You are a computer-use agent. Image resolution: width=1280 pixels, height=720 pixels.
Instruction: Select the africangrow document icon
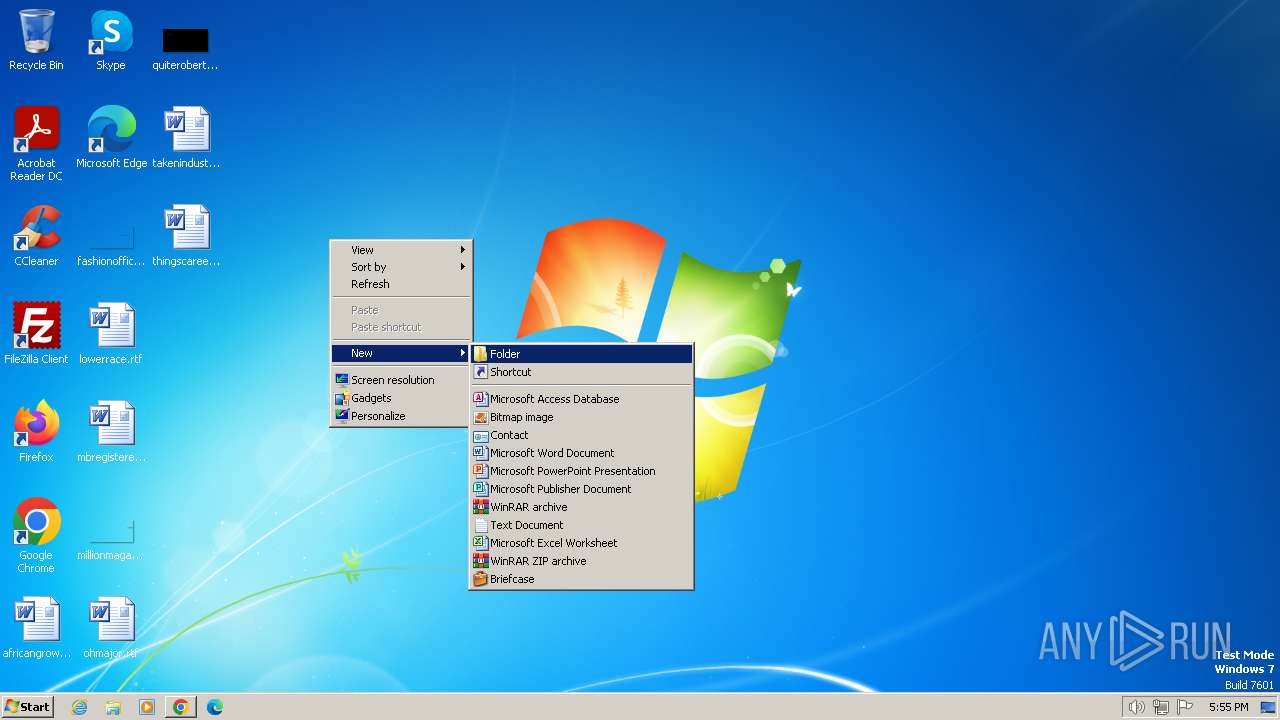[x=36, y=628]
